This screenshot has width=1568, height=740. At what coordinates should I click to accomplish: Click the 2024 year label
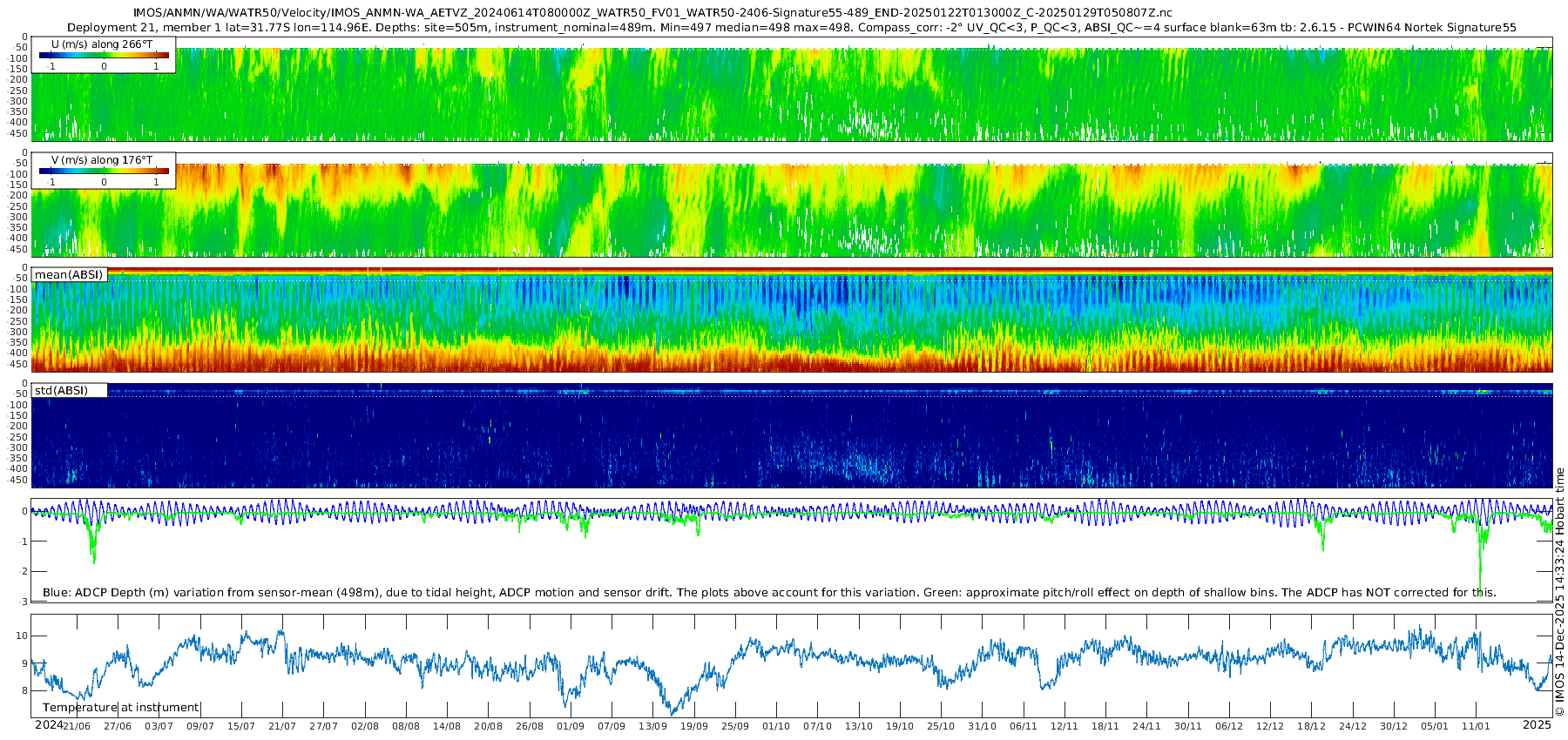point(49,725)
